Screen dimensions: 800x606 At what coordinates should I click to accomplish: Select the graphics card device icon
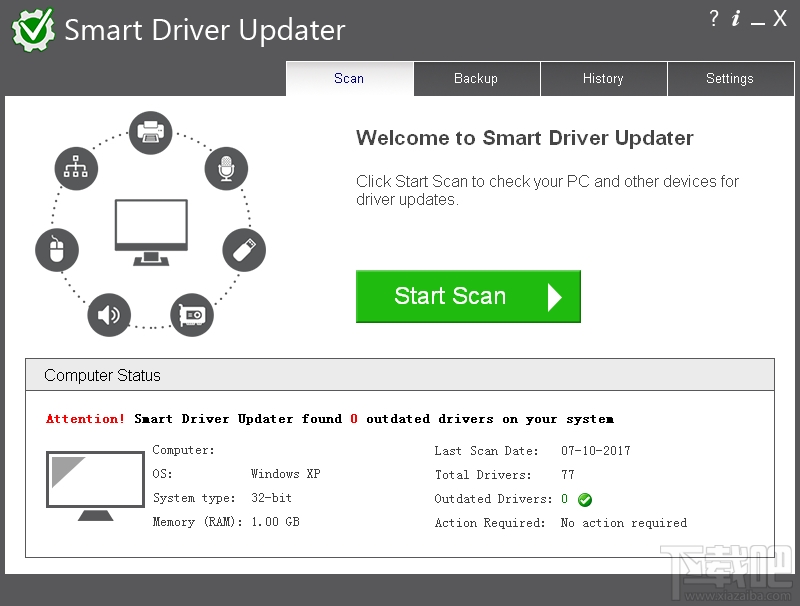point(192,315)
